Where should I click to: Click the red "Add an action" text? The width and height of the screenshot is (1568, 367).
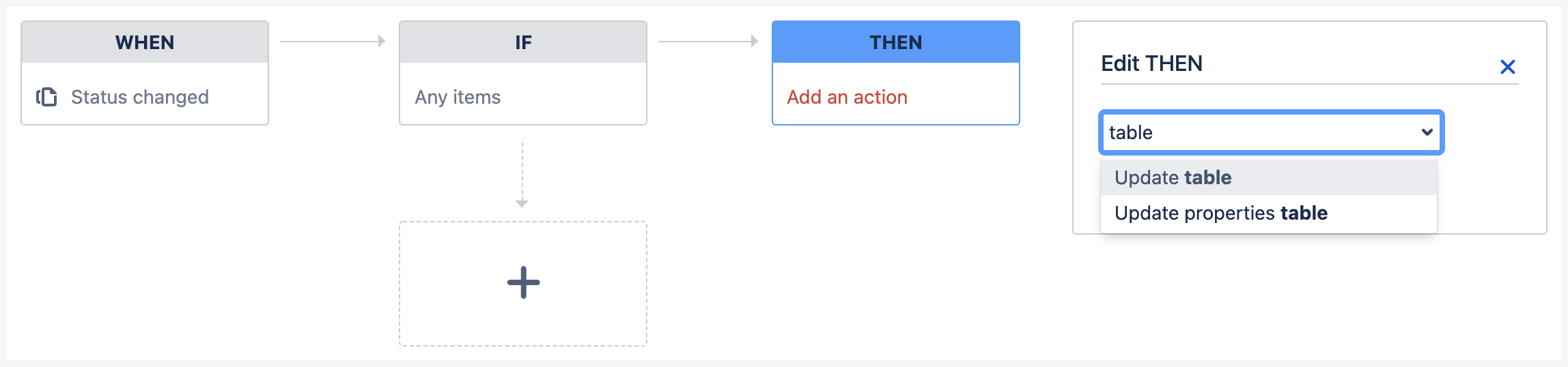(x=847, y=97)
